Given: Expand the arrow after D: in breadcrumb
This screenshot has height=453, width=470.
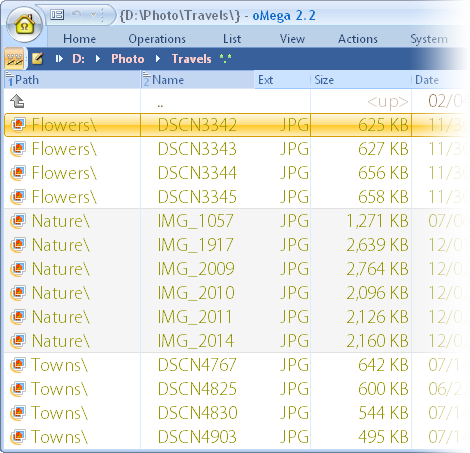Looking at the screenshot, I should 98,59.
